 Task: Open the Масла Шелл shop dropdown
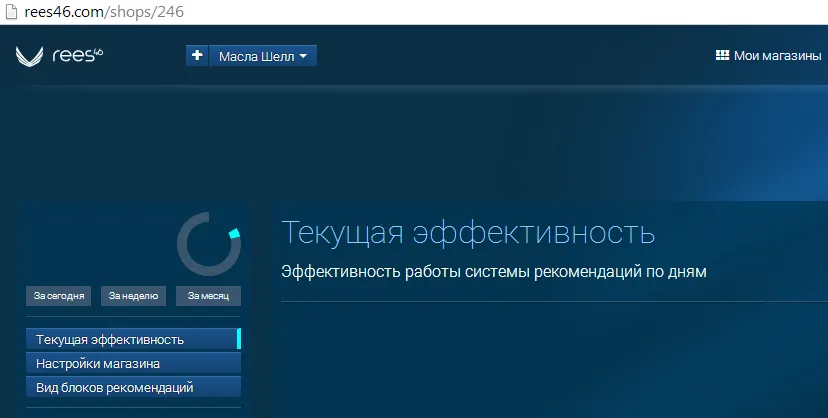(x=263, y=55)
